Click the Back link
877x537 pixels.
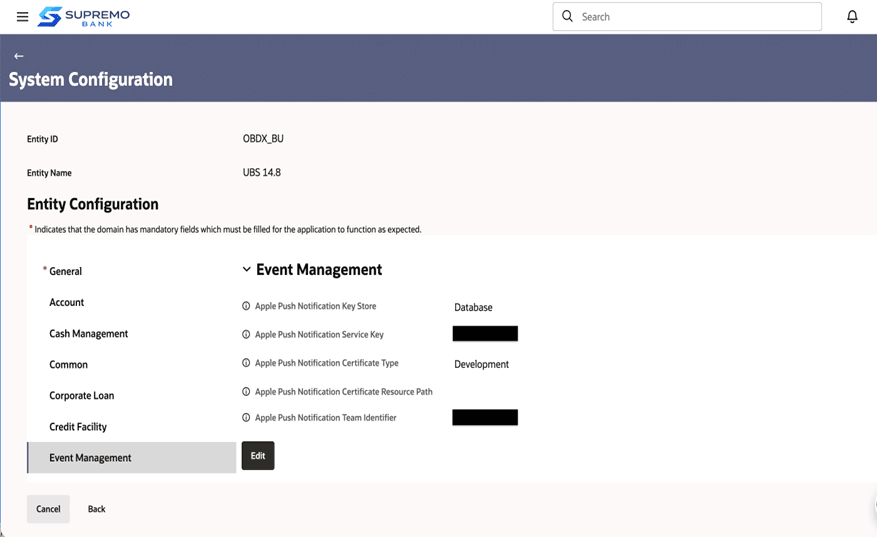point(97,509)
